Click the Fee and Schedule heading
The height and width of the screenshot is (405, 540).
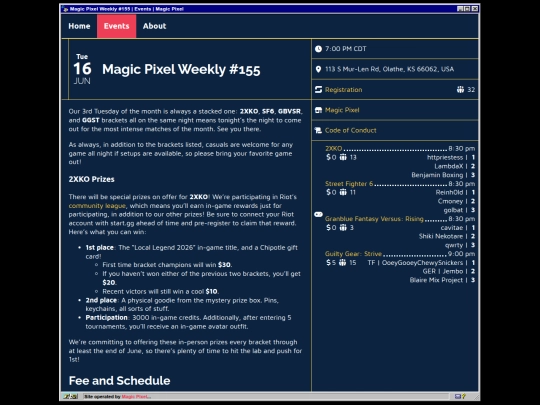119,381
